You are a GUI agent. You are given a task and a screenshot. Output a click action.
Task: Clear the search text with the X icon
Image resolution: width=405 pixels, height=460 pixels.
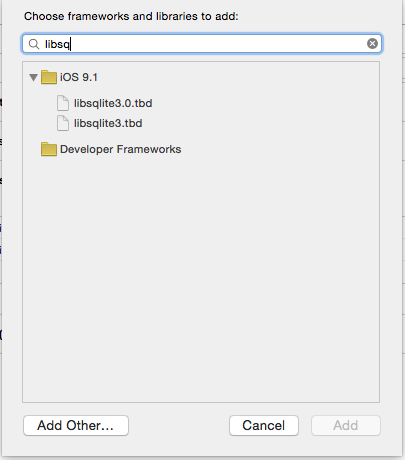click(372, 44)
